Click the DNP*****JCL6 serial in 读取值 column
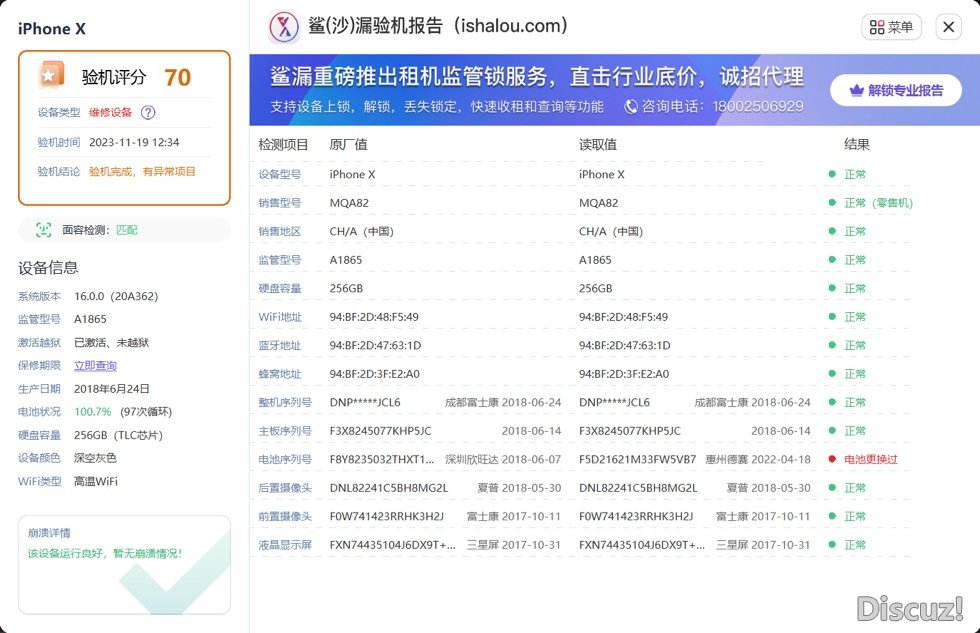Screen dimensions: 980x633 614,402
